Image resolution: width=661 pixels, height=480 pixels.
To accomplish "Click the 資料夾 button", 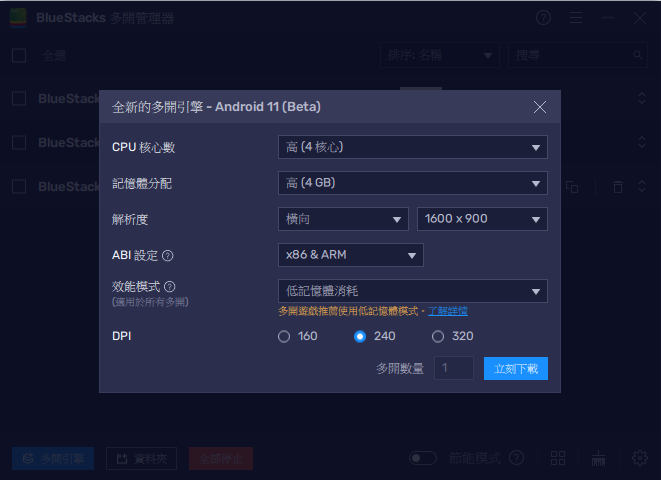I will tap(142, 459).
